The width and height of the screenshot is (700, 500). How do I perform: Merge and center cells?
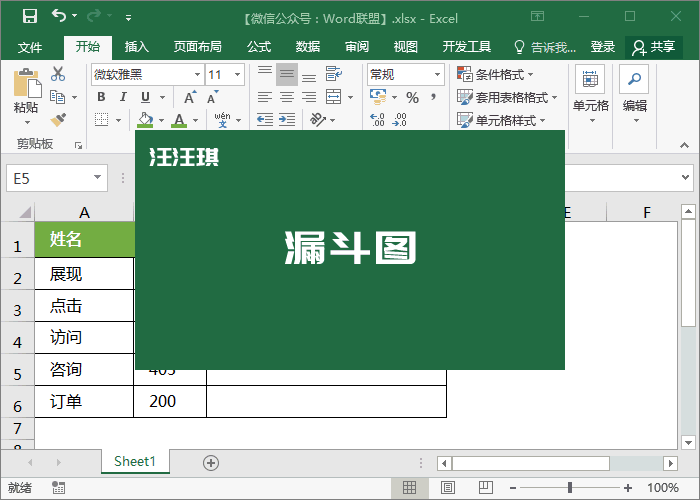(333, 97)
